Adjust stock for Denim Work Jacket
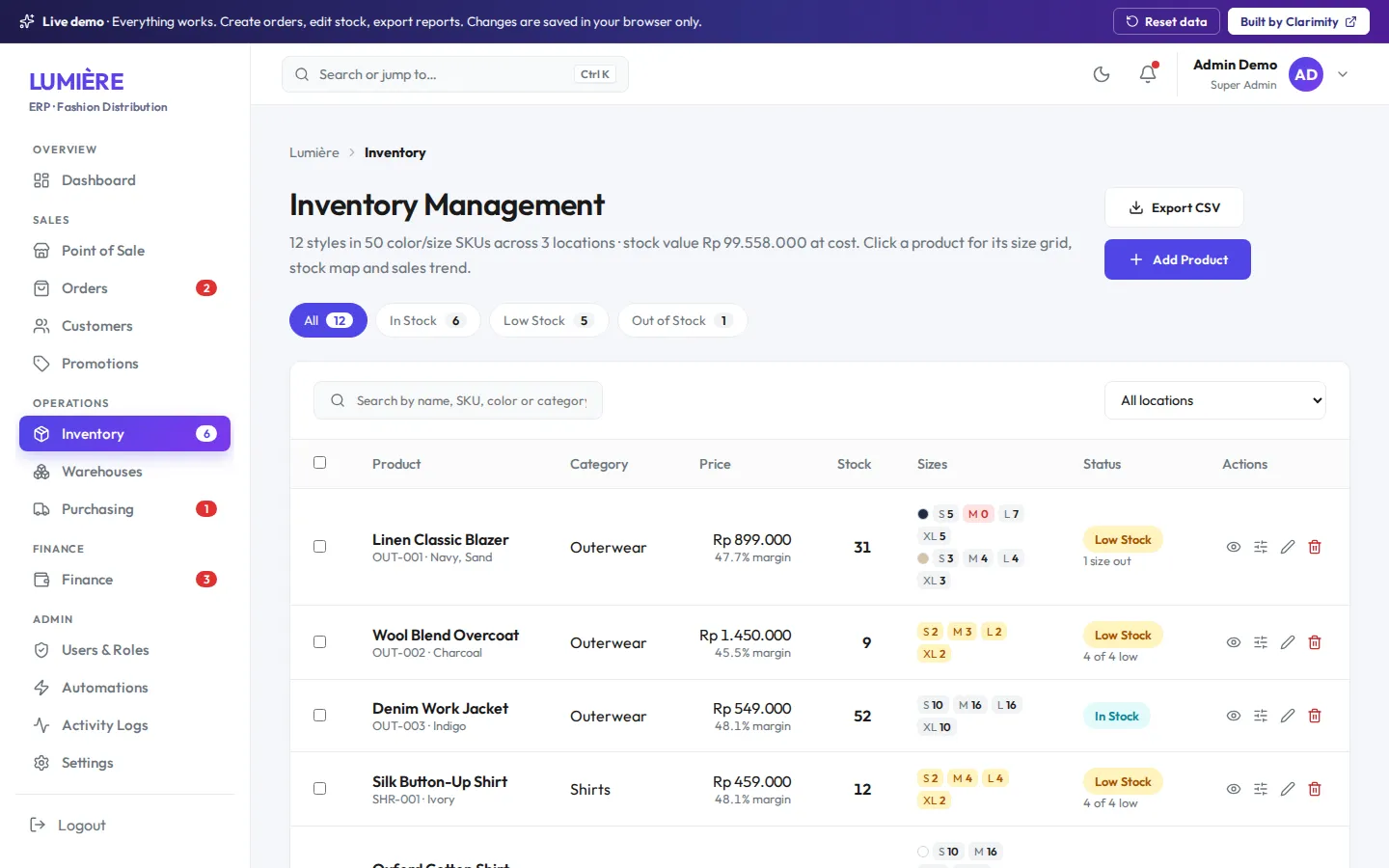Screen dimensions: 1389x868 [1261, 716]
